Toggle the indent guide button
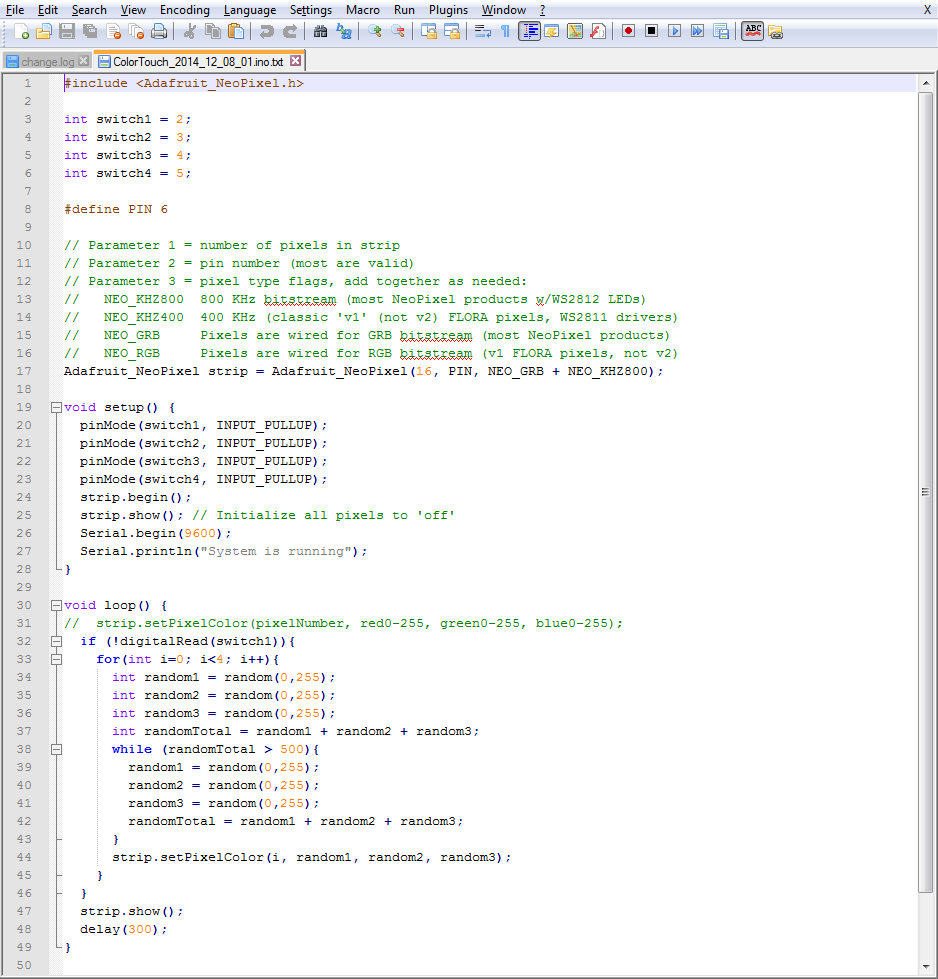Viewport: 938px width, 979px height. coord(529,31)
